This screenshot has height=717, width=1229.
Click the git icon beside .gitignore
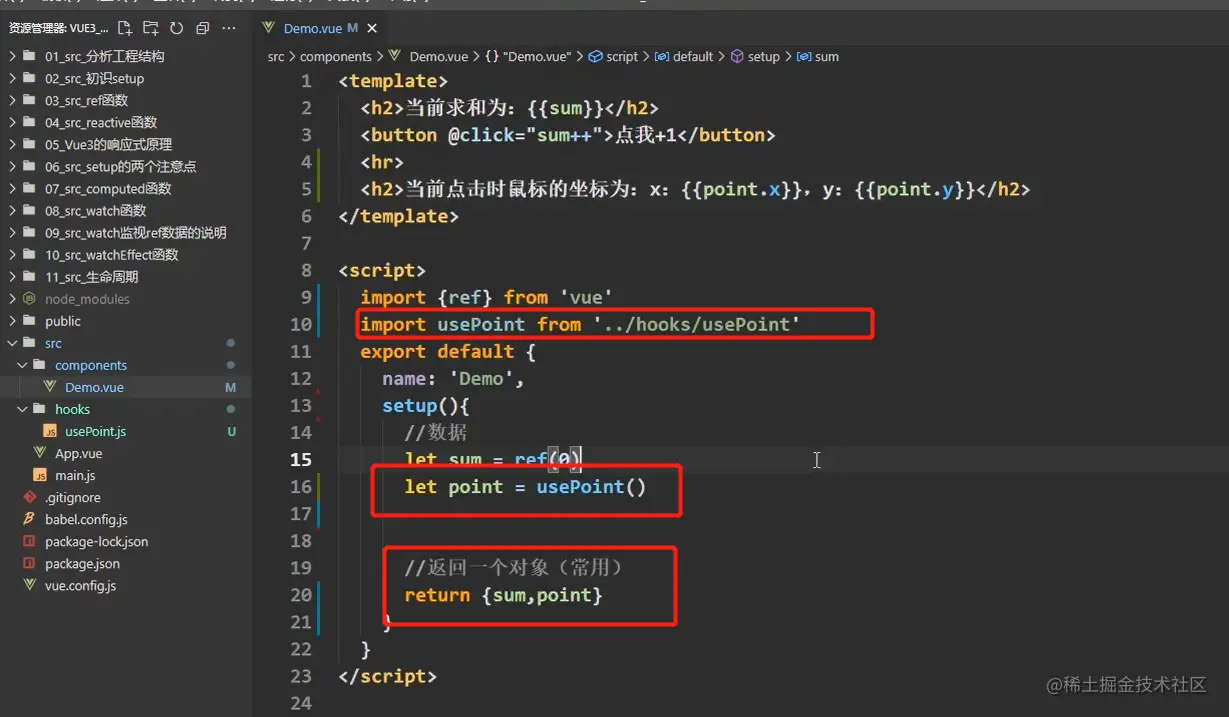tap(30, 497)
